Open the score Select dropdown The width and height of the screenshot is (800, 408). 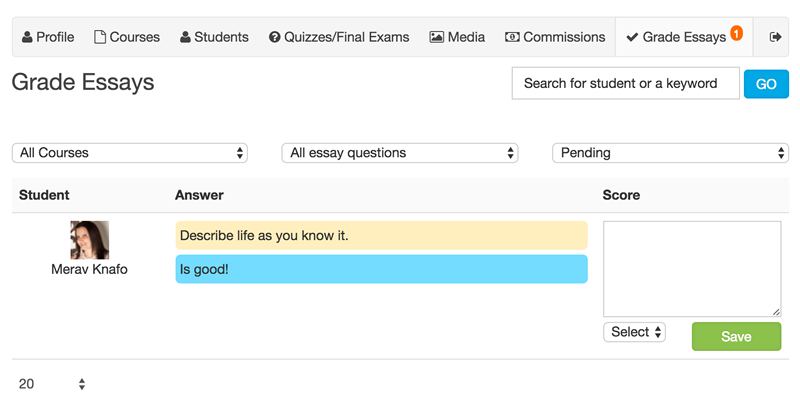point(634,332)
